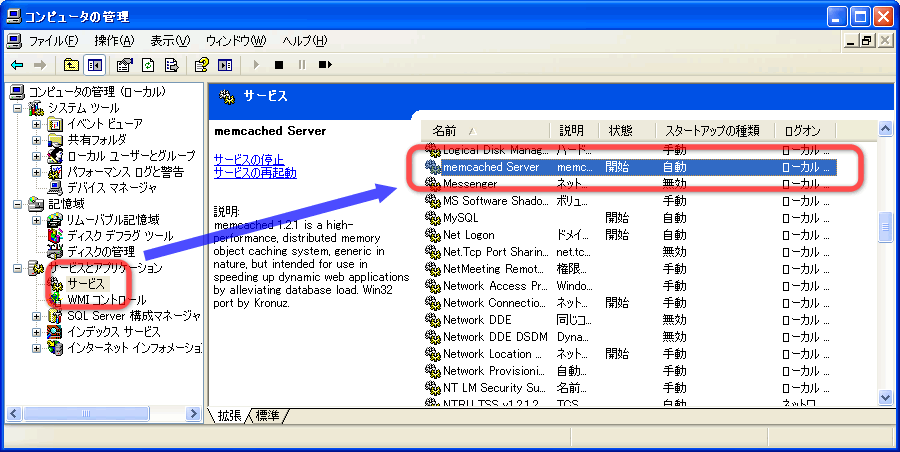Click the Pause Service toolbar icon

tap(302, 65)
